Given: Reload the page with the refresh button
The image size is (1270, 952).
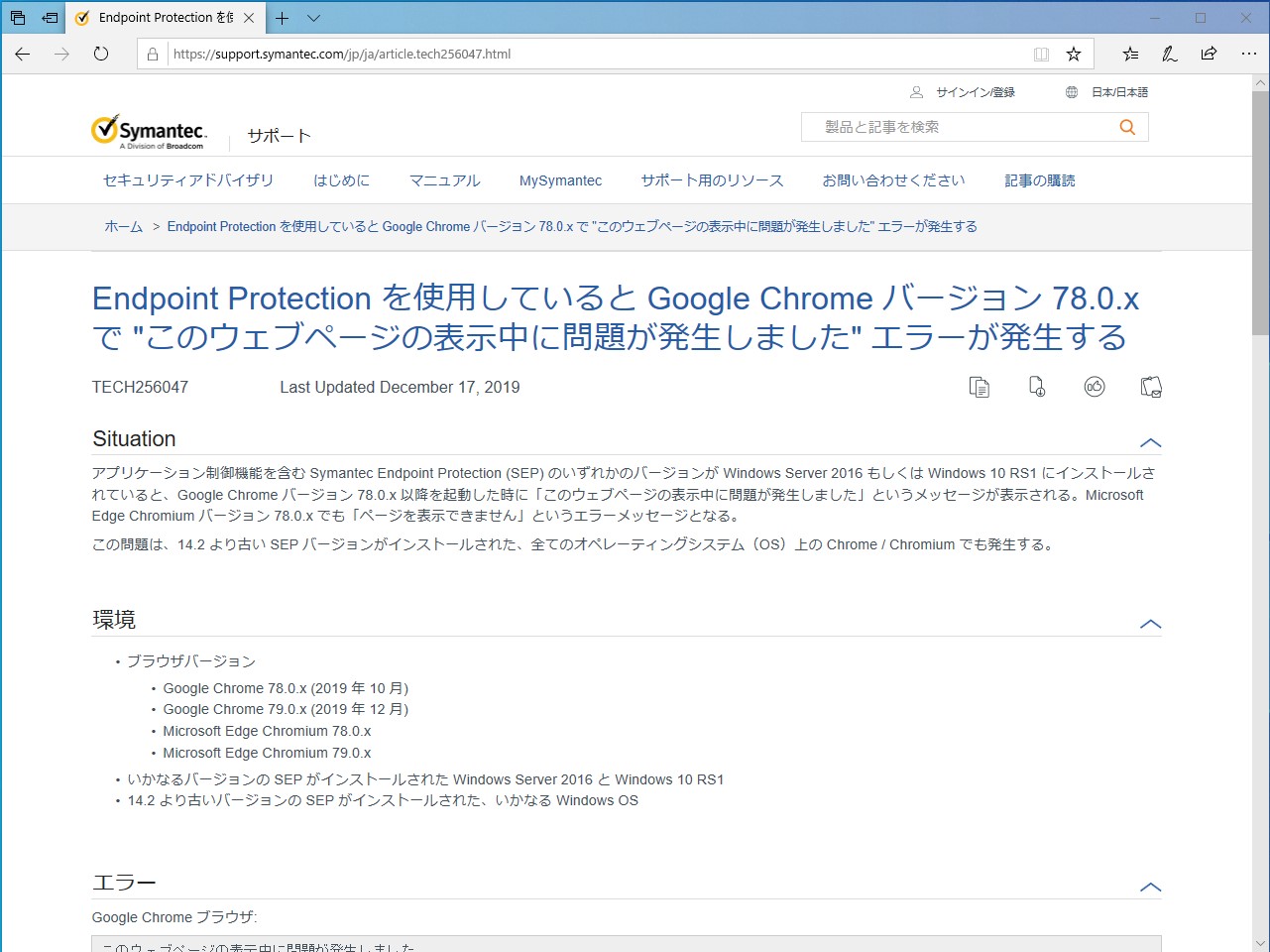Looking at the screenshot, I should coord(101,55).
